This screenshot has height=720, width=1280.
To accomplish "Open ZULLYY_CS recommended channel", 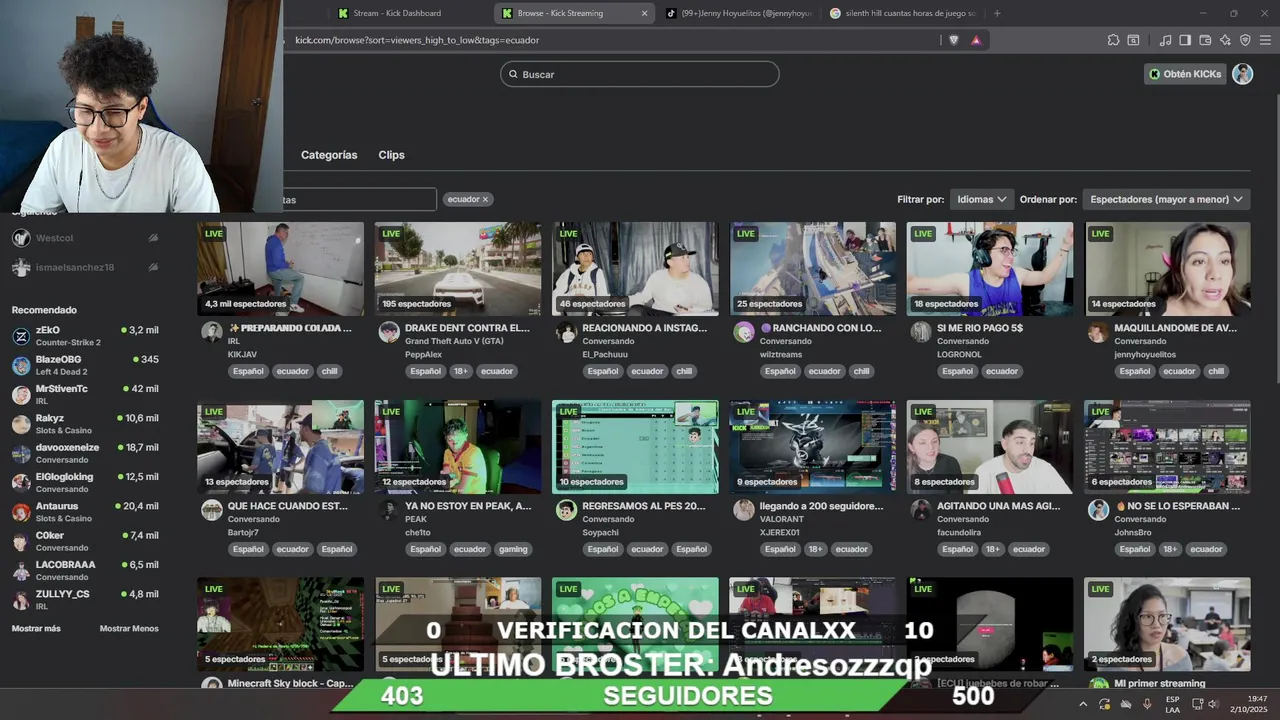I will tap(85, 599).
